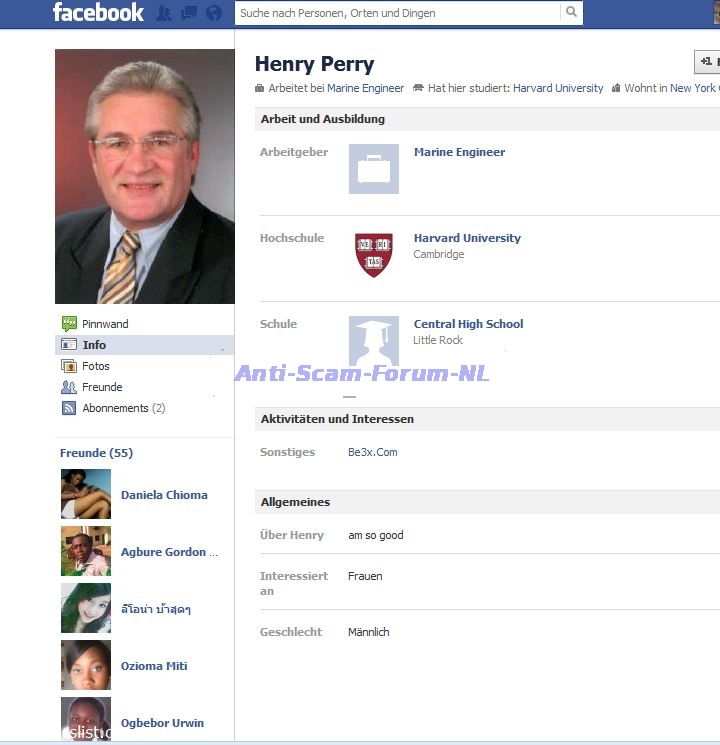Image resolution: width=720 pixels, height=745 pixels.
Task: Open the messages icon in top bar
Action: [189, 13]
